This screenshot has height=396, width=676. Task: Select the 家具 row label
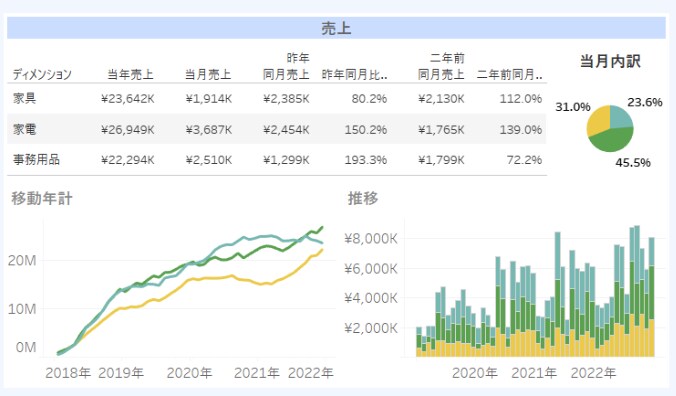25,98
